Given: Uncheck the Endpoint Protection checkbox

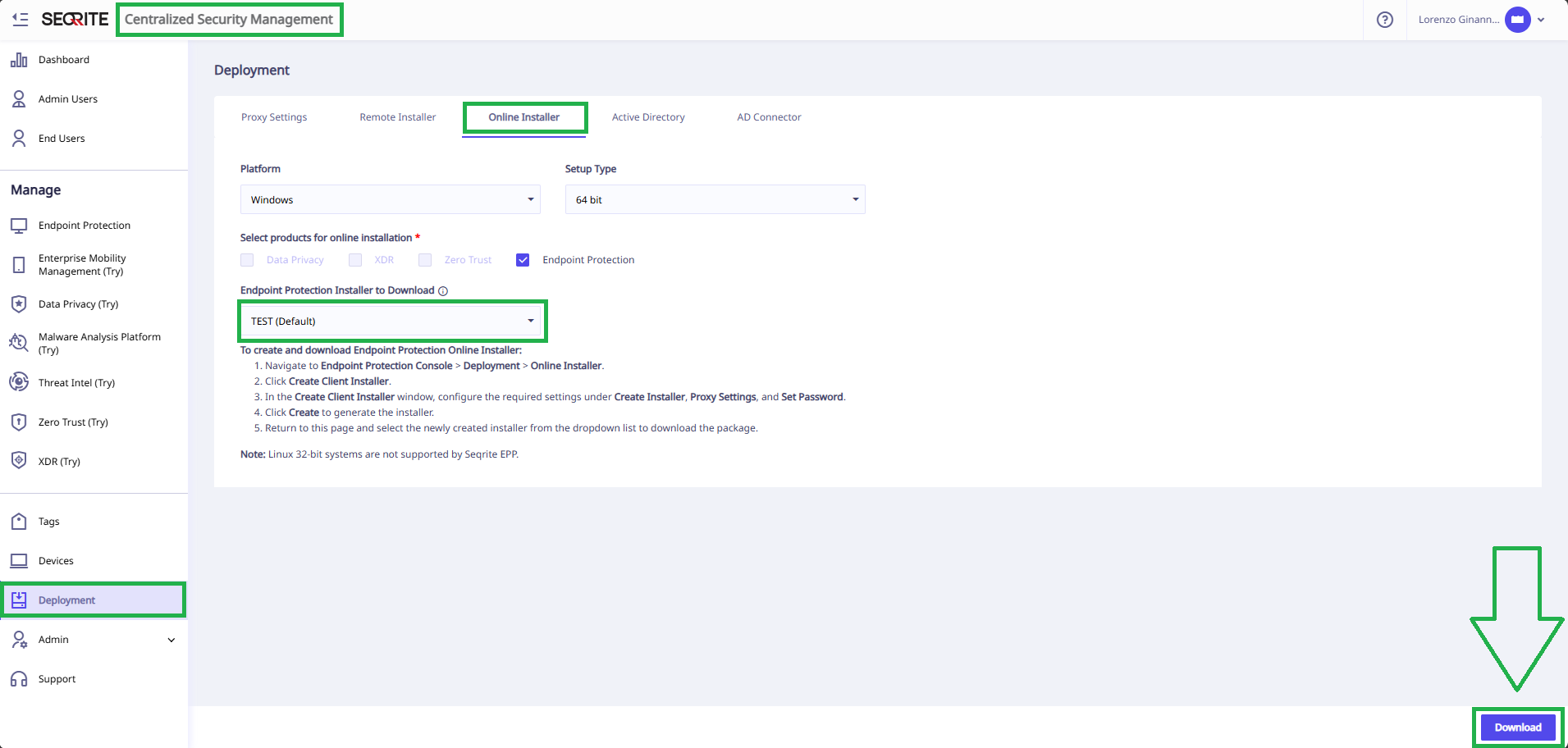Looking at the screenshot, I should point(523,260).
